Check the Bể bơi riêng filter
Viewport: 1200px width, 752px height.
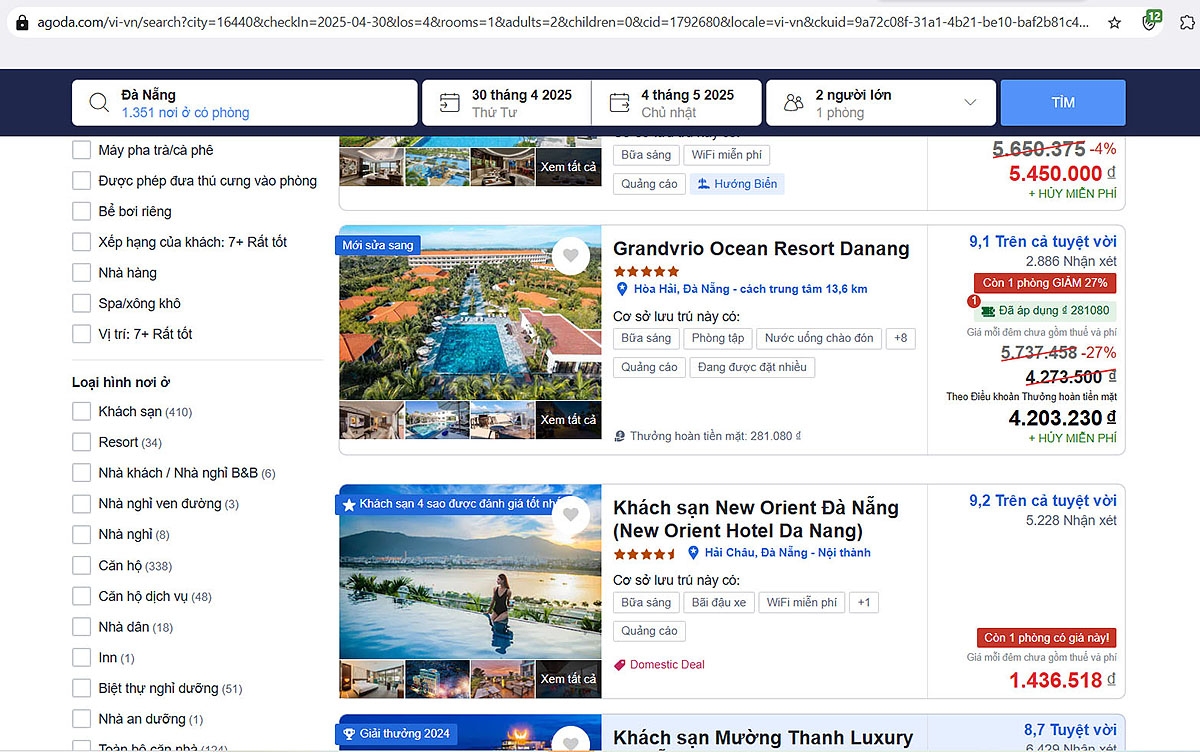point(82,211)
